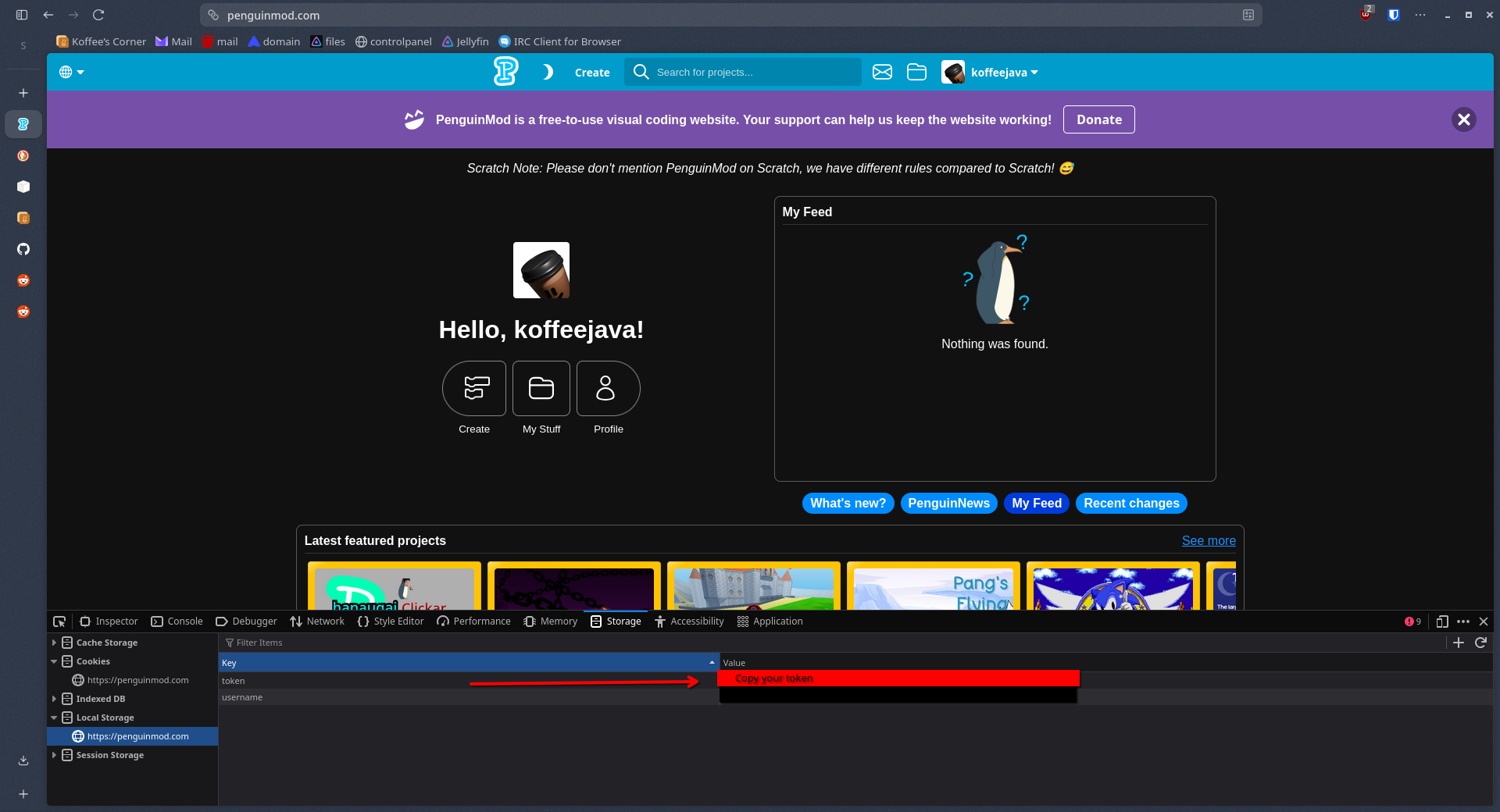Refresh the storage items list

[x=1480, y=643]
